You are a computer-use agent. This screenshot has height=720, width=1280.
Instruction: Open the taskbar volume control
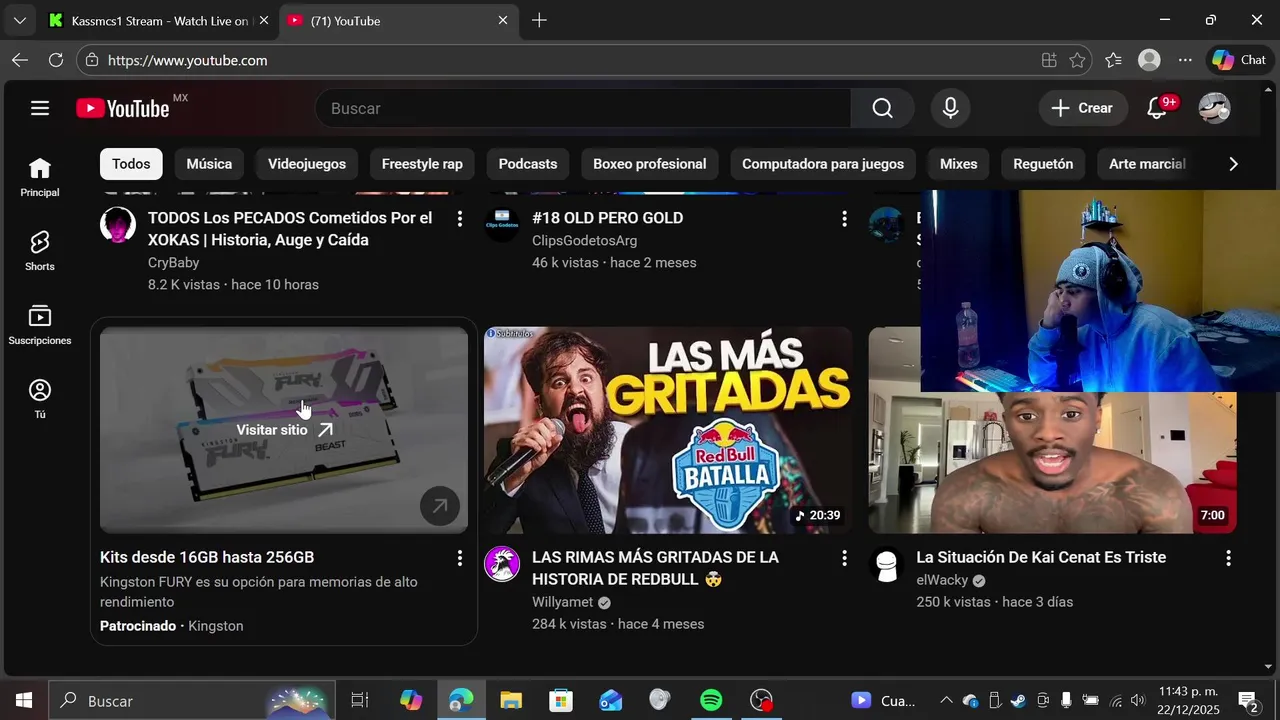tap(1138, 701)
